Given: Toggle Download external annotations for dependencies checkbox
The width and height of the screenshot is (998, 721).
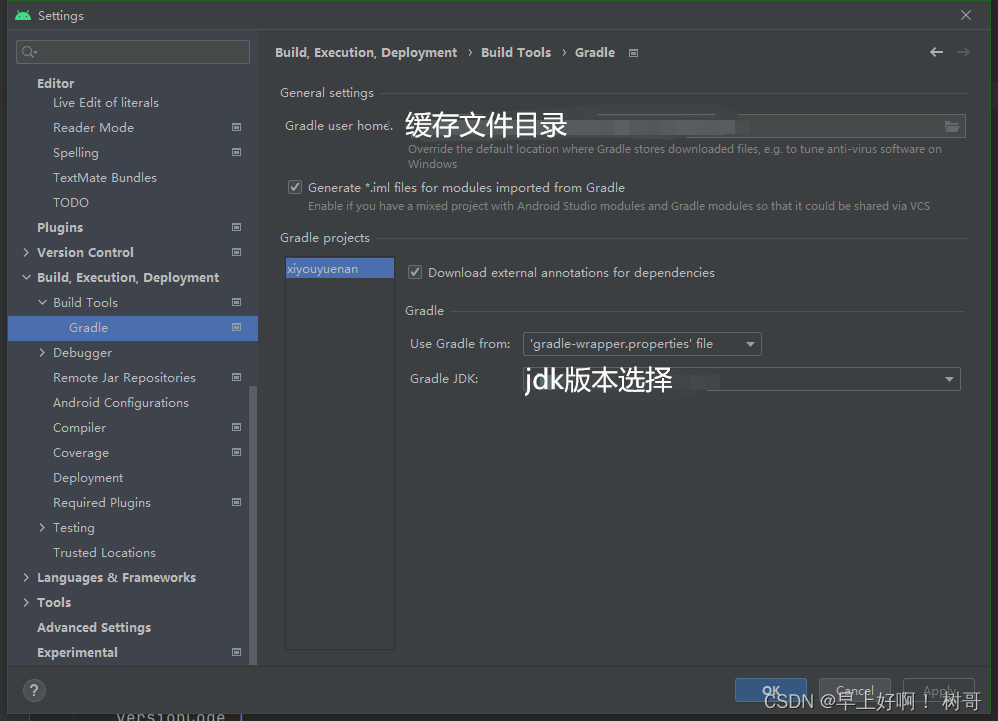Looking at the screenshot, I should [415, 272].
